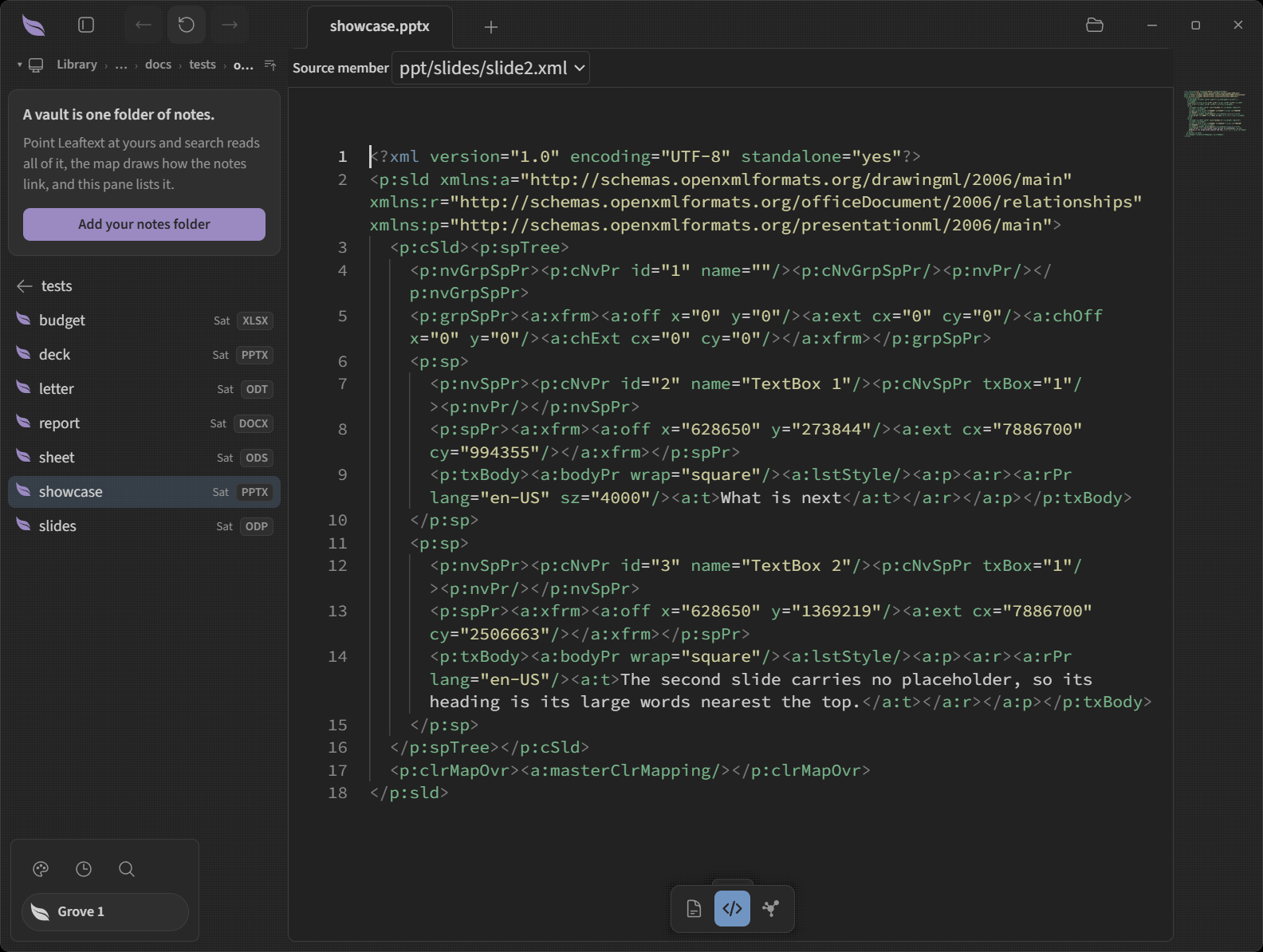This screenshot has width=1263, height=952.
Task: Open the slides ODP file
Action: [x=144, y=526]
